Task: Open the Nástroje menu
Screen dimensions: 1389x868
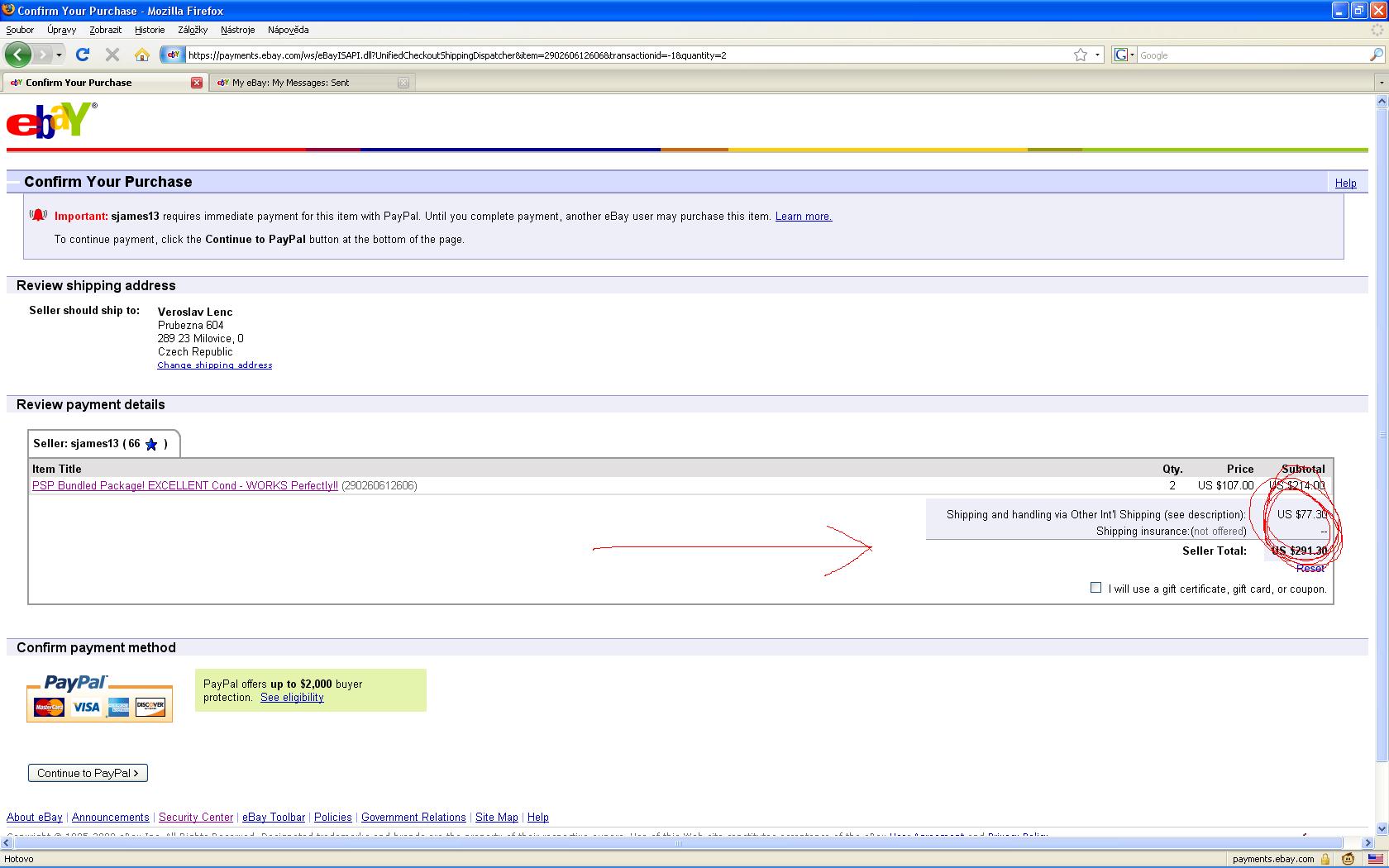Action: pos(237,30)
